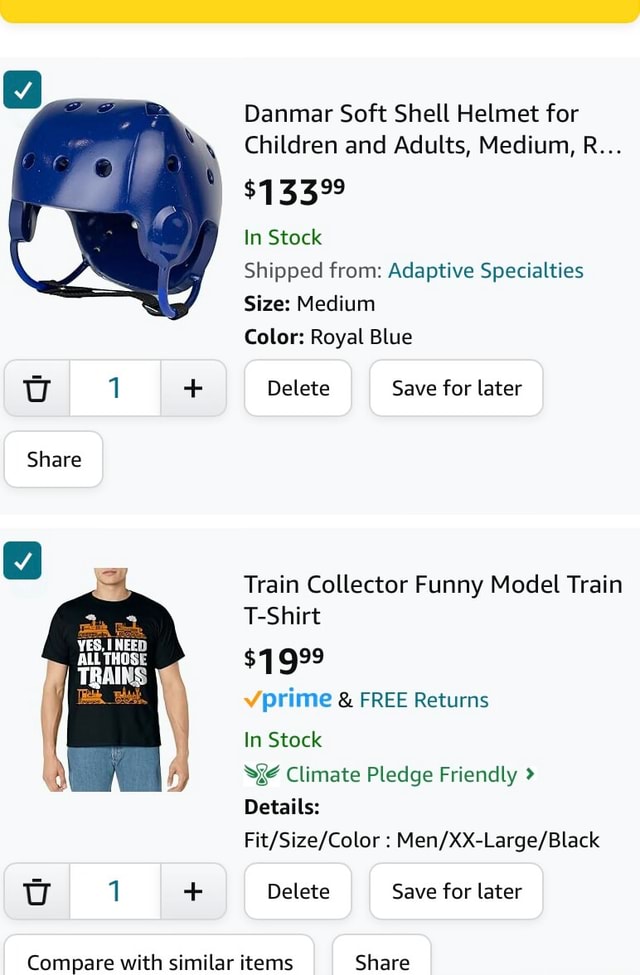This screenshot has width=640, height=975.
Task: Open the Danmar Soft Shell Helmet title
Action: pos(432,129)
